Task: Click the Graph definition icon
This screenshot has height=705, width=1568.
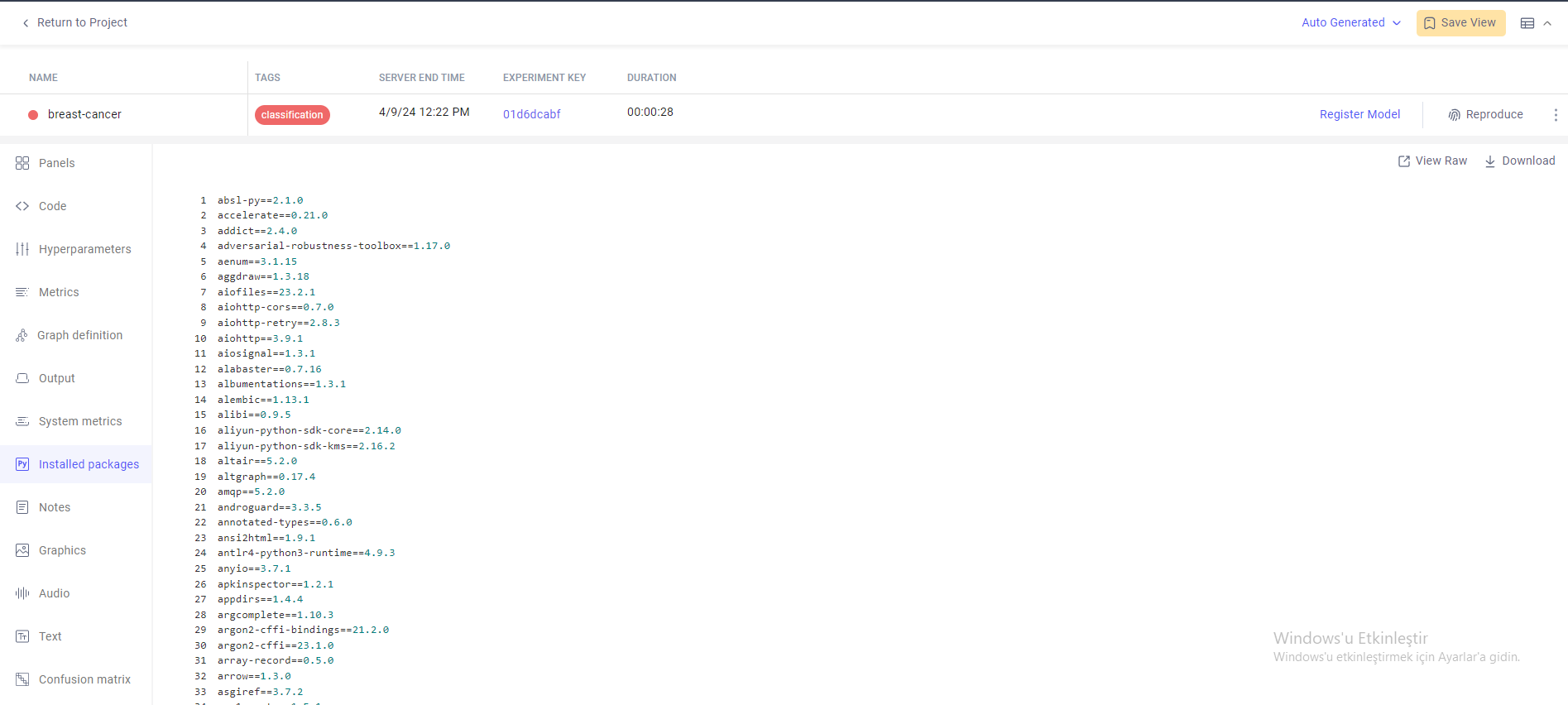Action: [22, 335]
